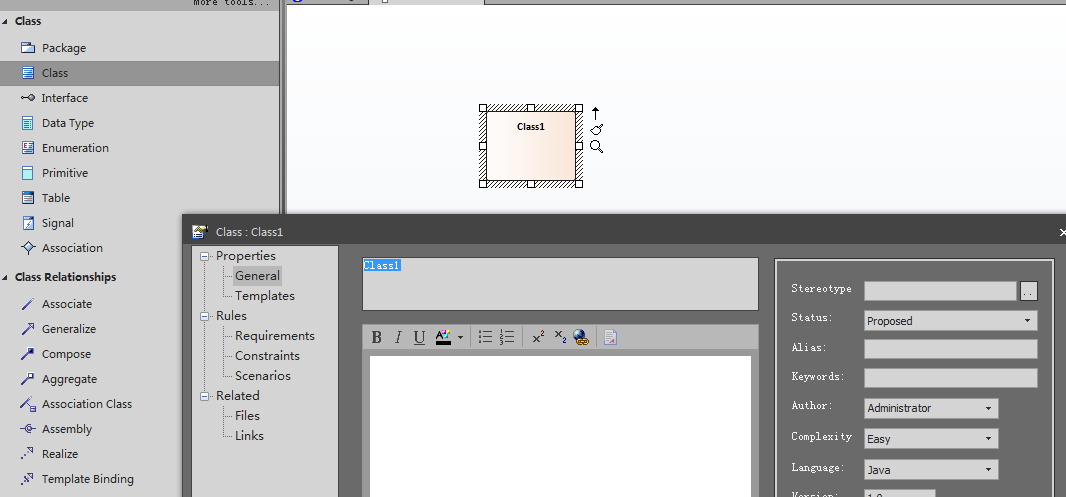This screenshot has width=1066, height=497.
Task: Insert a hyperlink with the globe icon
Action: (581, 337)
